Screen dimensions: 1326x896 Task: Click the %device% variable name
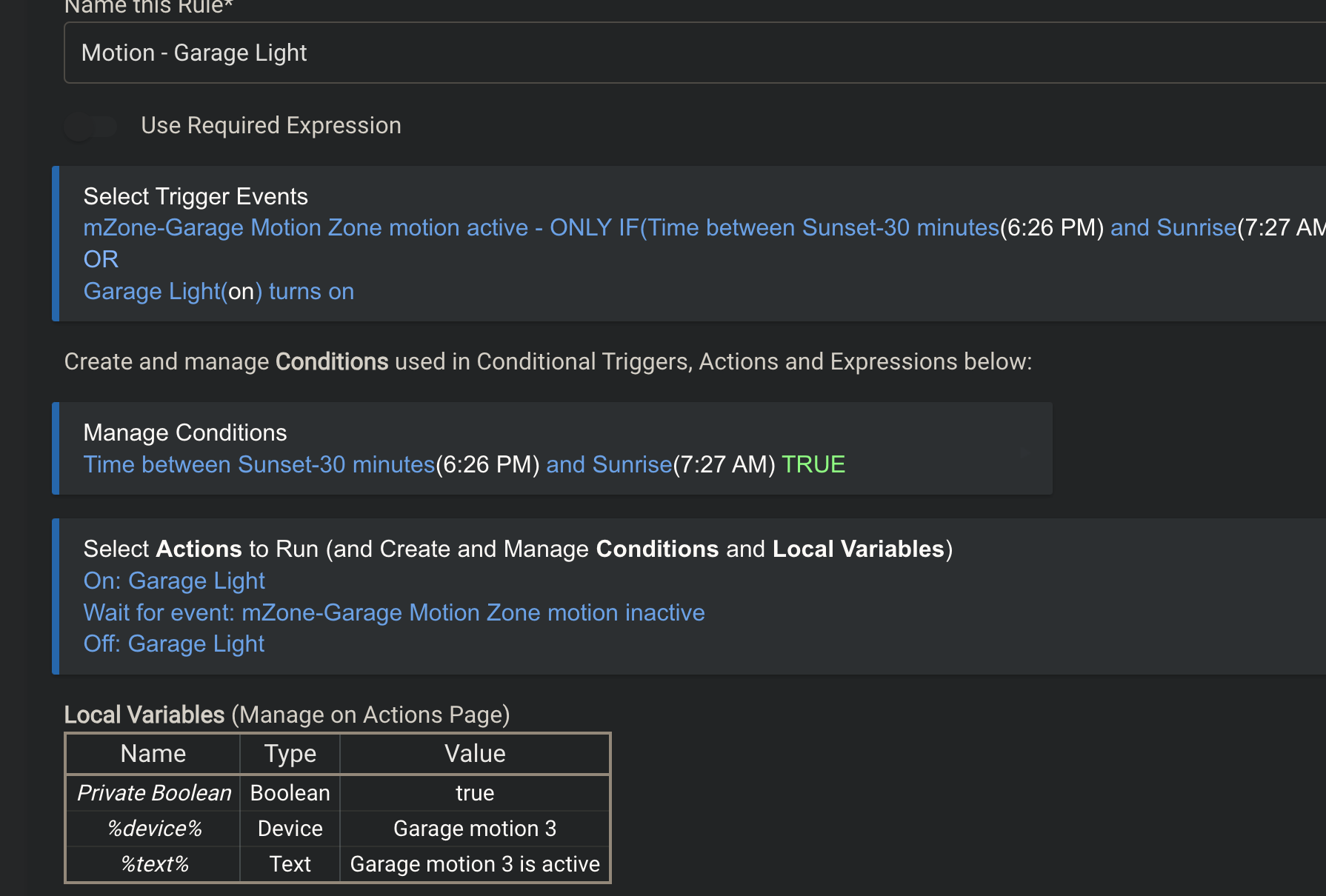pyautogui.click(x=154, y=829)
